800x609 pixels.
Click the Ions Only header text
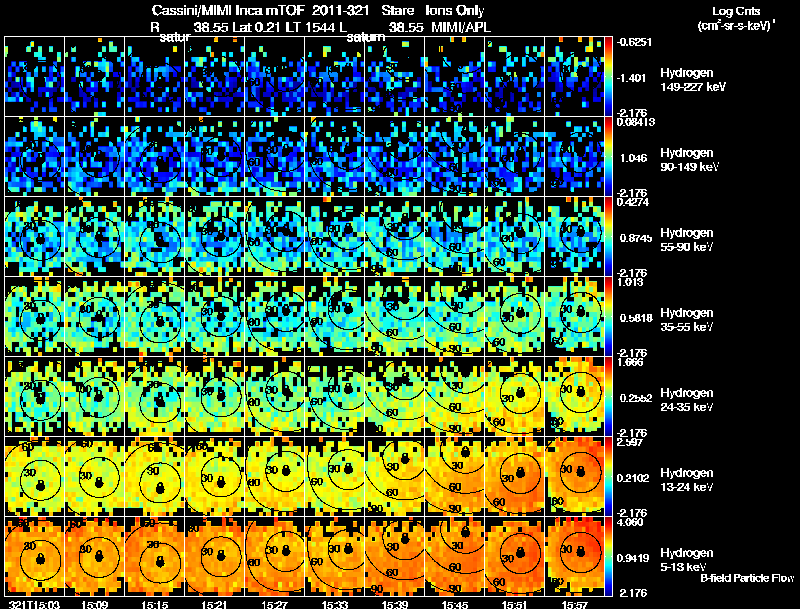click(455, 11)
